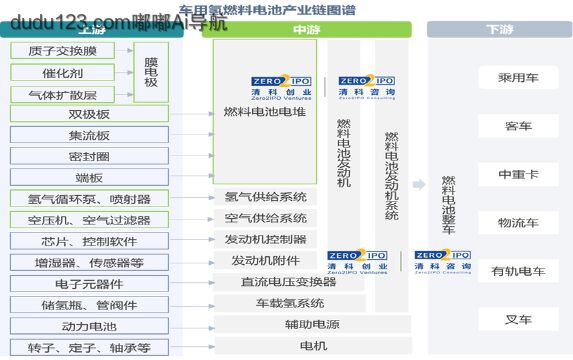Select the 中游 green header tab
Viewport: 573px width, 360px height.
pyautogui.click(x=307, y=30)
